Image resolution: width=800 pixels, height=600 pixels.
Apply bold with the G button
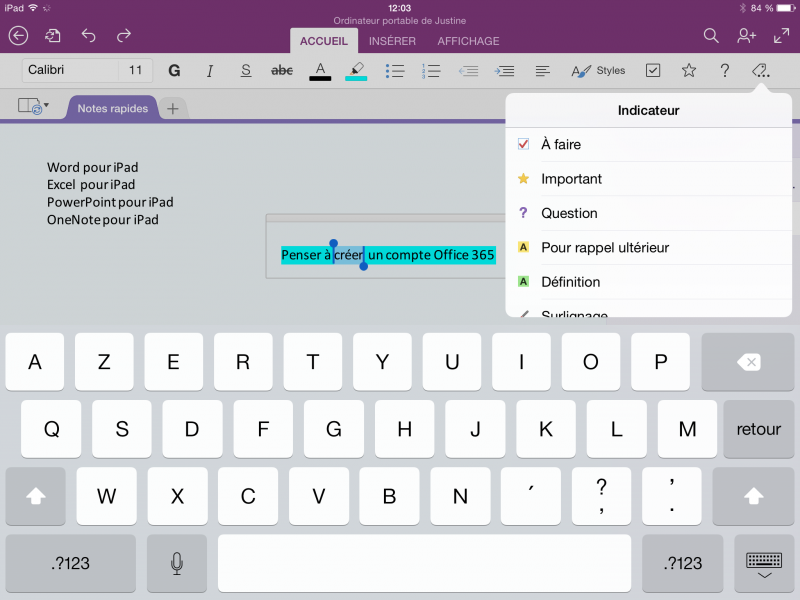click(x=174, y=70)
